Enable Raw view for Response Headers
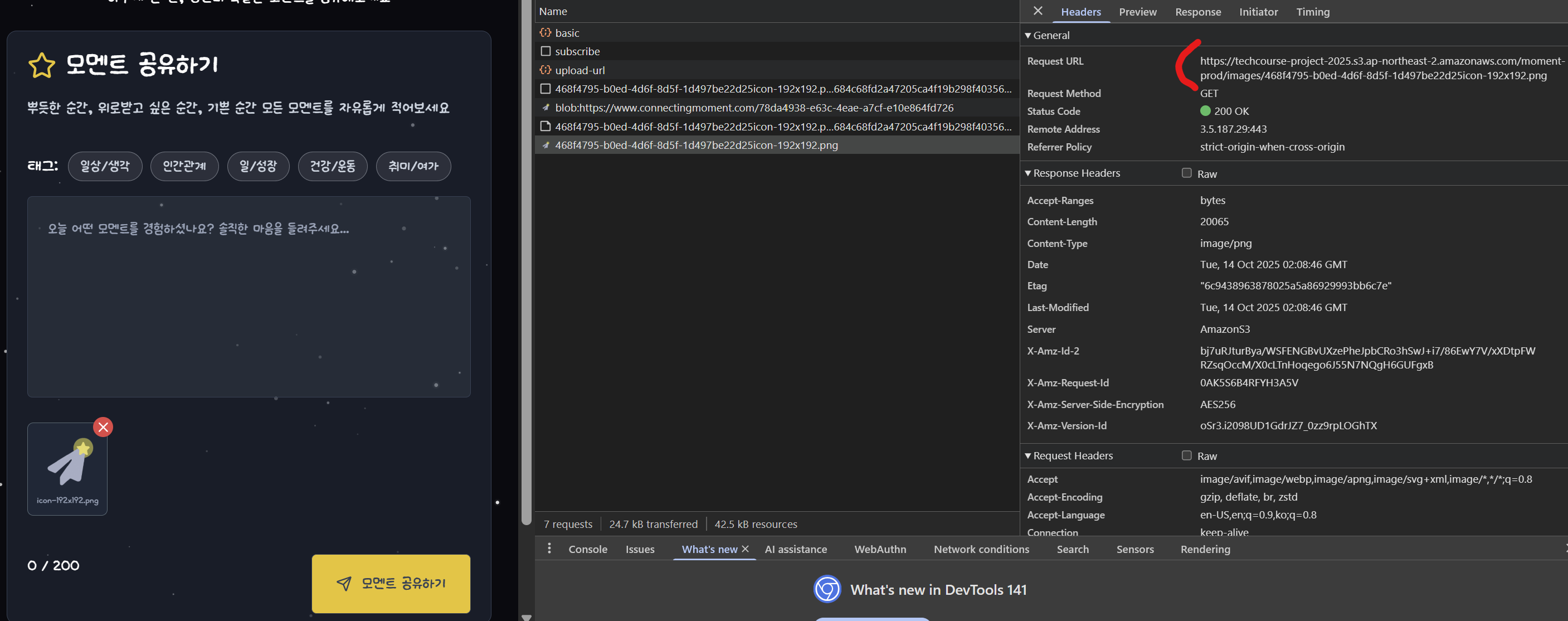 tap(1186, 173)
